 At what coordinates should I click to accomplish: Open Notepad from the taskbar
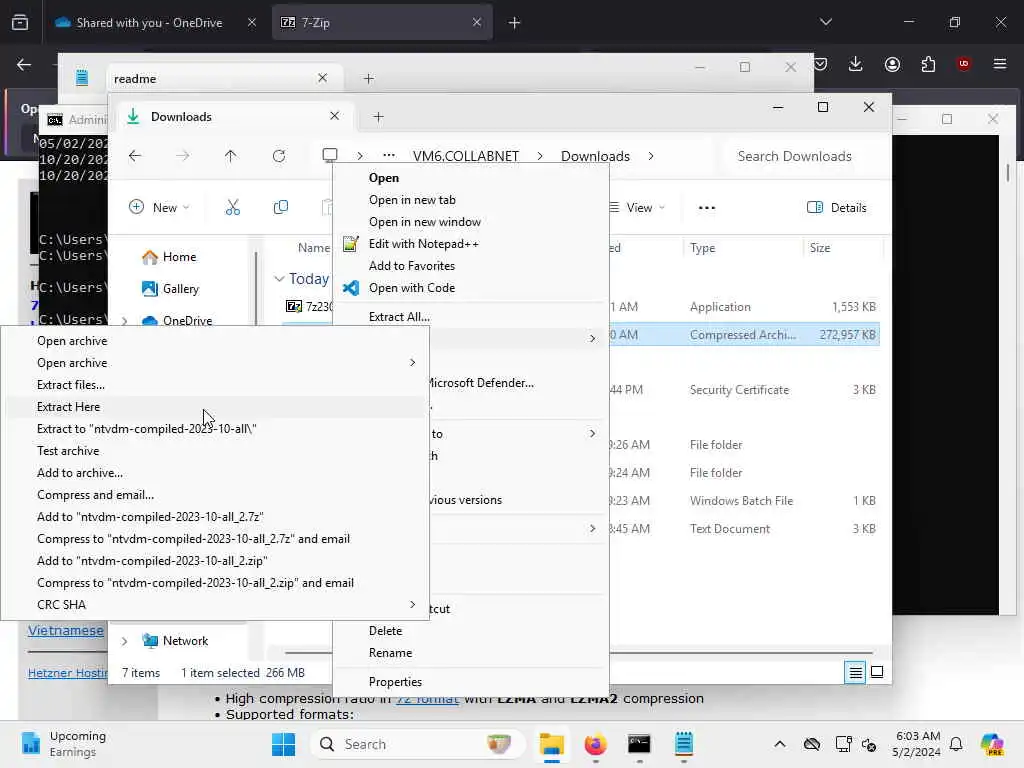683,744
